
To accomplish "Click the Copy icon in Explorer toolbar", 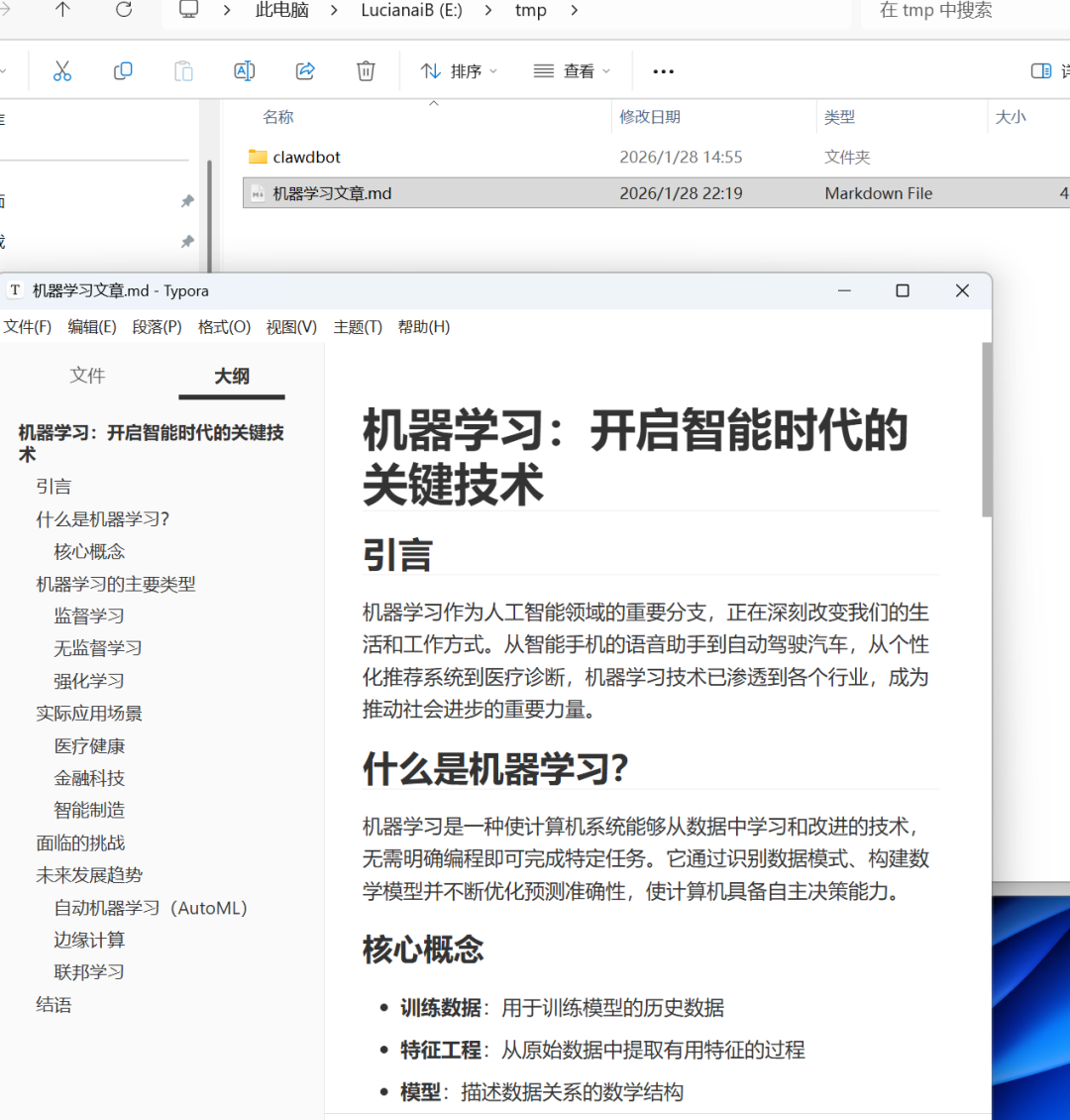I will 123,70.
